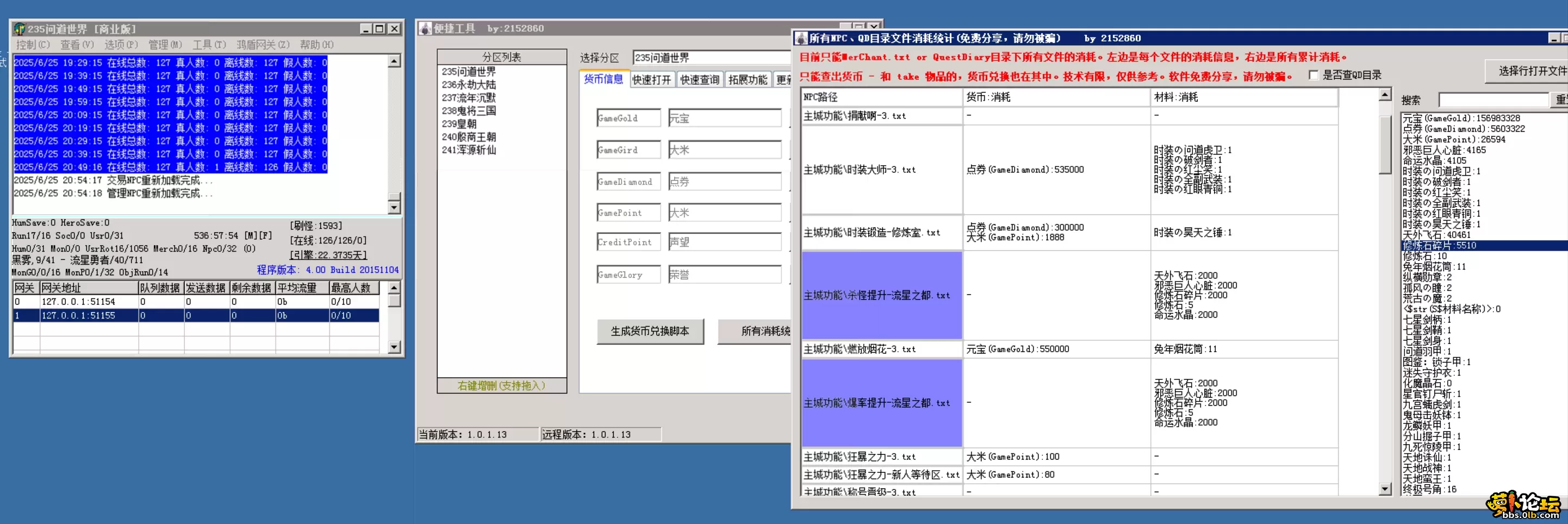1568x524 pixels.
Task: Open the 查看(V) menu
Action: [77, 45]
